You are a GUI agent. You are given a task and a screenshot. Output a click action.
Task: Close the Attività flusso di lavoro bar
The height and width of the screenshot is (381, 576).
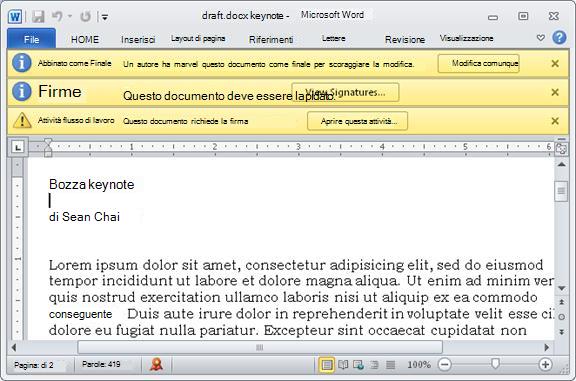point(555,121)
